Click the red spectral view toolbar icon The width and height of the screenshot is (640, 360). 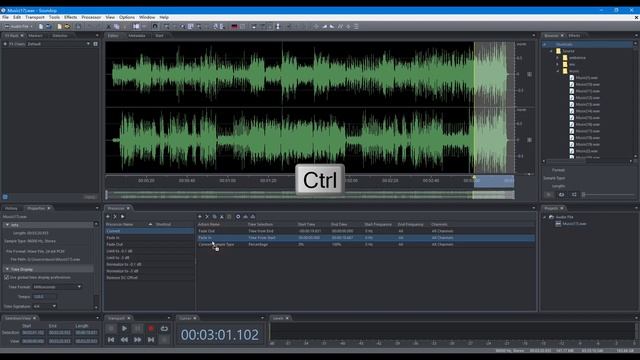point(234,27)
